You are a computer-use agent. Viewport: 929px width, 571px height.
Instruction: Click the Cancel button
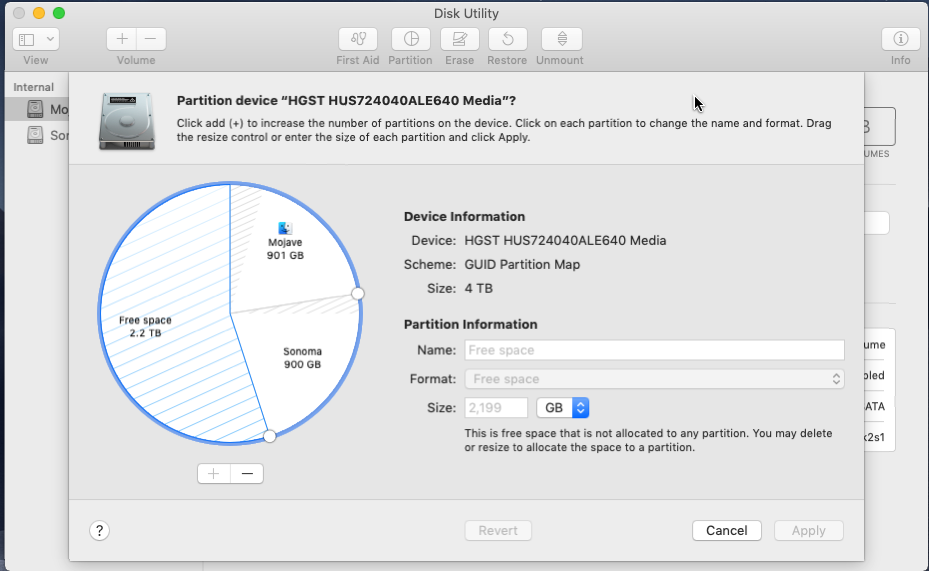click(726, 531)
